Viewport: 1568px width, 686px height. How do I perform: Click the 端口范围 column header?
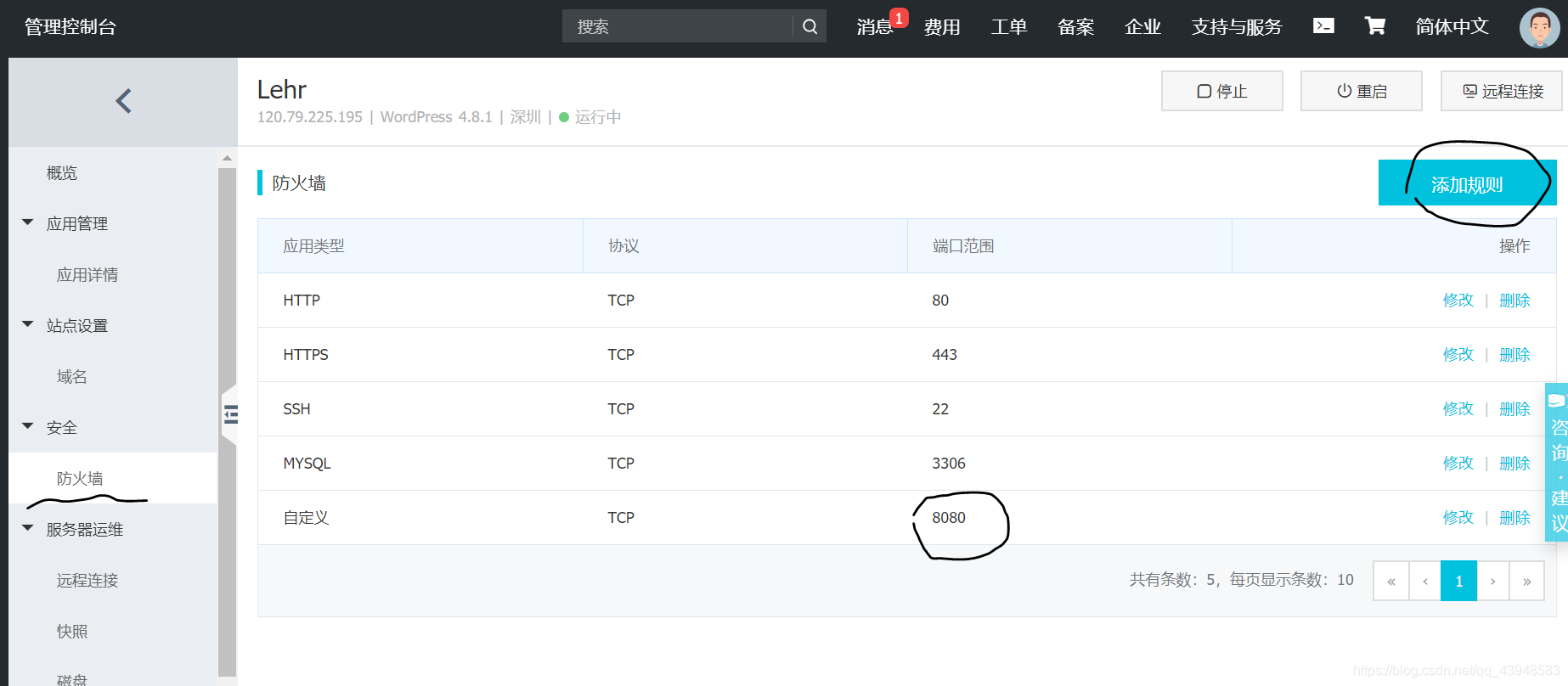click(x=963, y=246)
